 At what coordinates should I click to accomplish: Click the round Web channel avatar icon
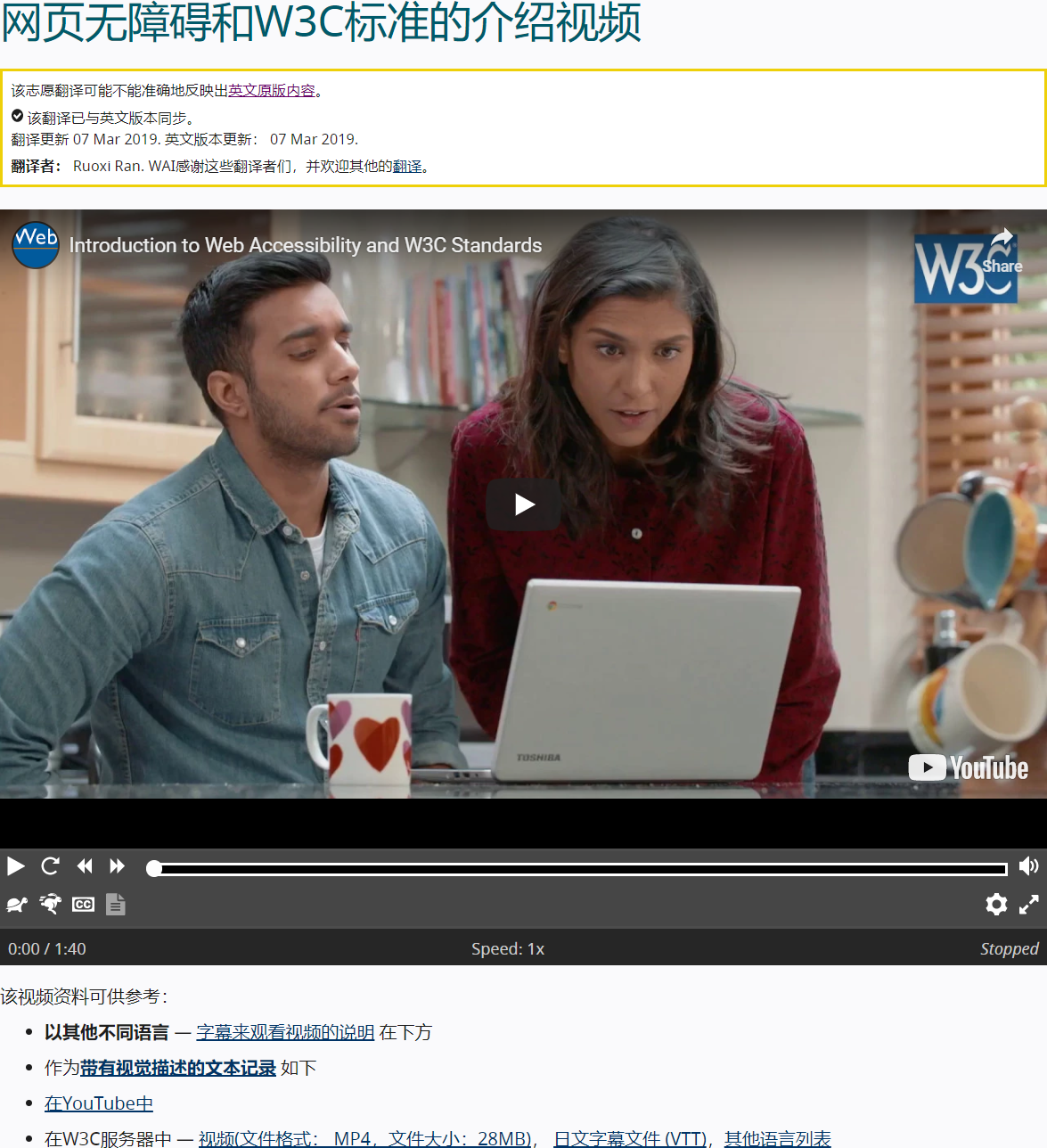pyautogui.click(x=36, y=245)
